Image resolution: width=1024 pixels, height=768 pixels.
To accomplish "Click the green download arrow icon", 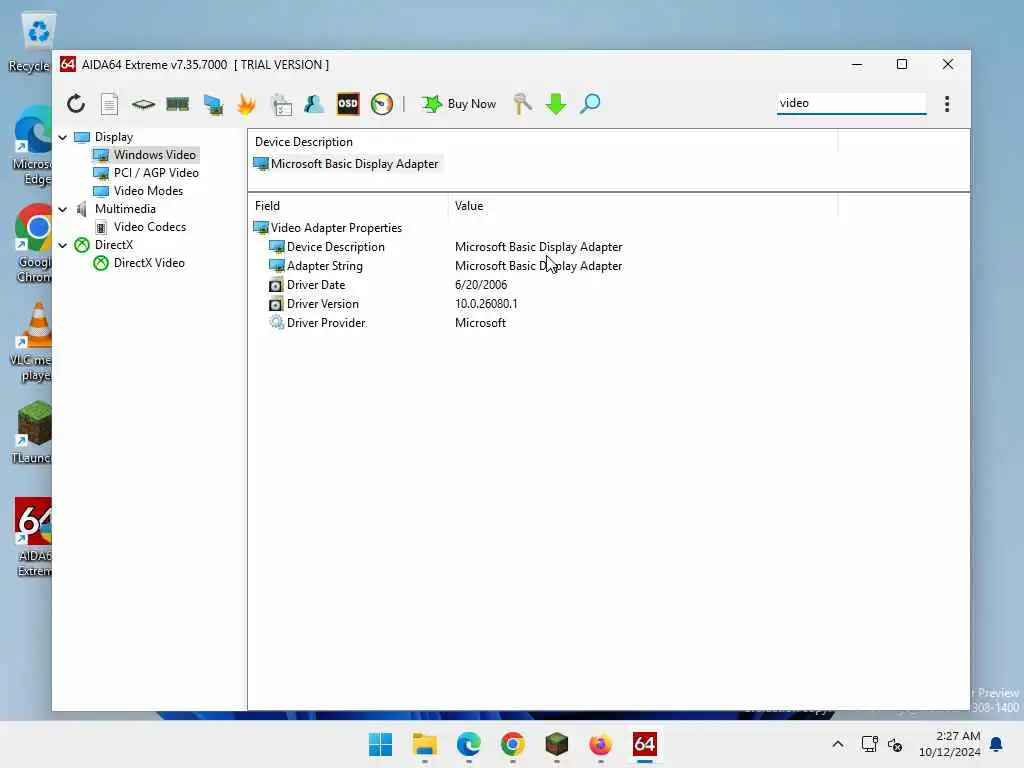I will point(556,104).
